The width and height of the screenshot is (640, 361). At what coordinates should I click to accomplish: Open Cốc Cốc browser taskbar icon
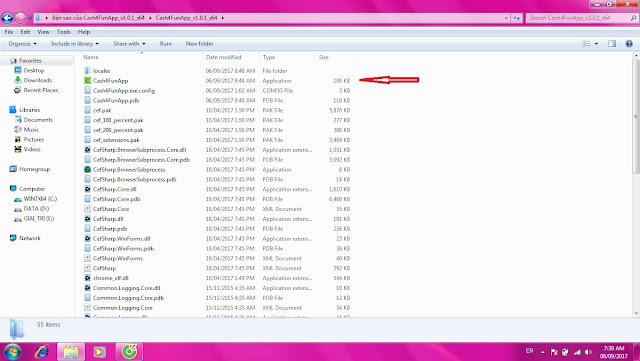tap(129, 352)
